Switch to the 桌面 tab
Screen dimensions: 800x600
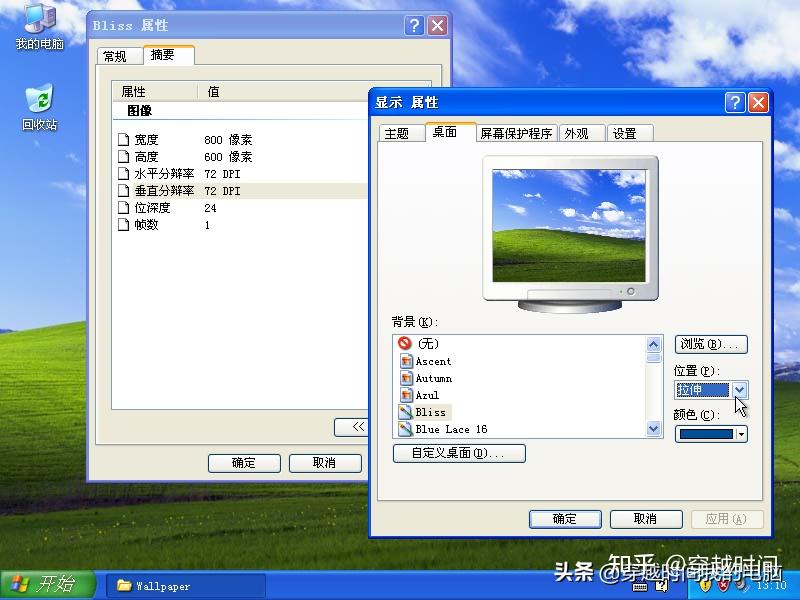(x=451, y=132)
